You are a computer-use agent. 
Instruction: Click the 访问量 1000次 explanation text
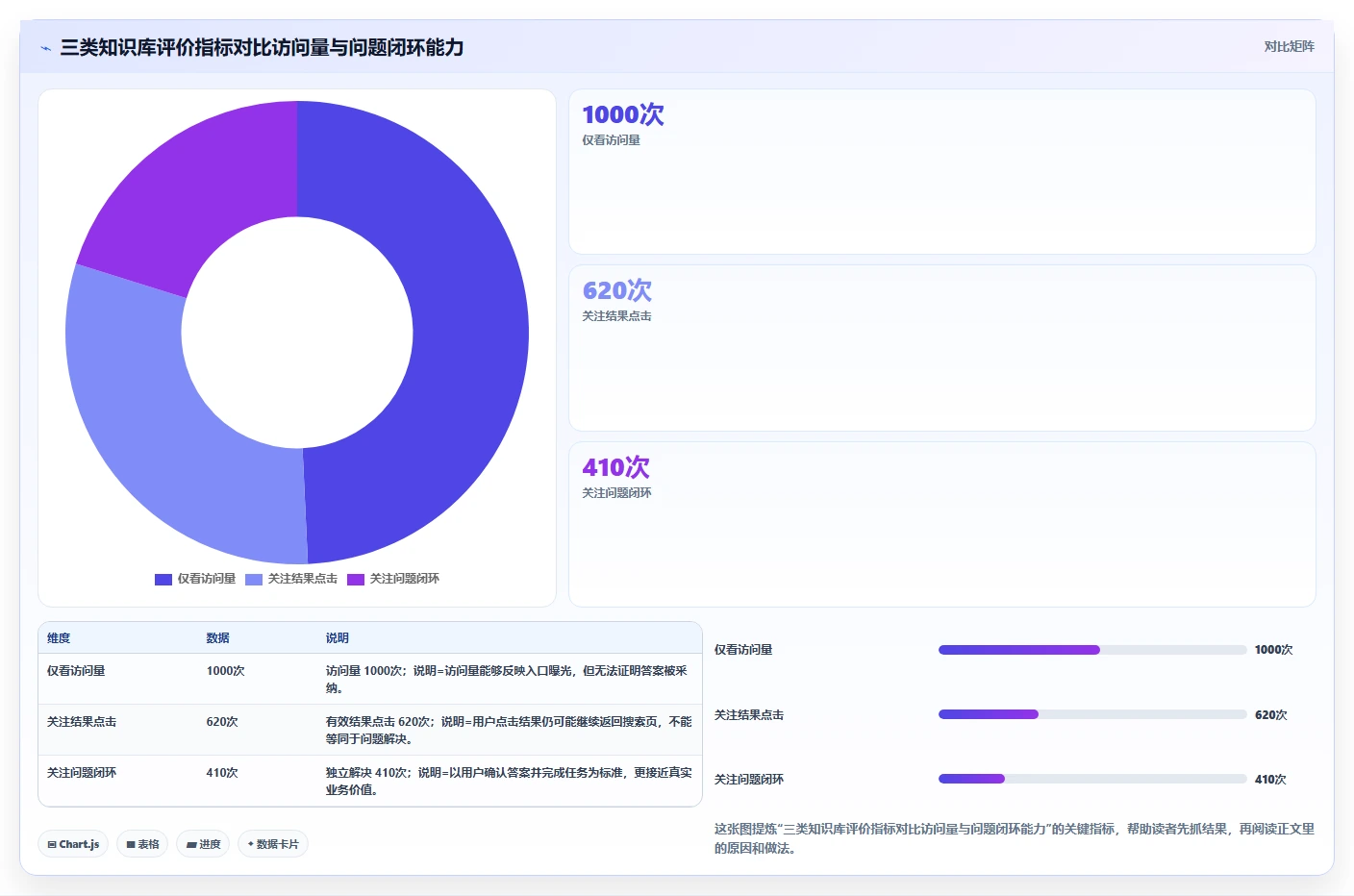(508, 680)
